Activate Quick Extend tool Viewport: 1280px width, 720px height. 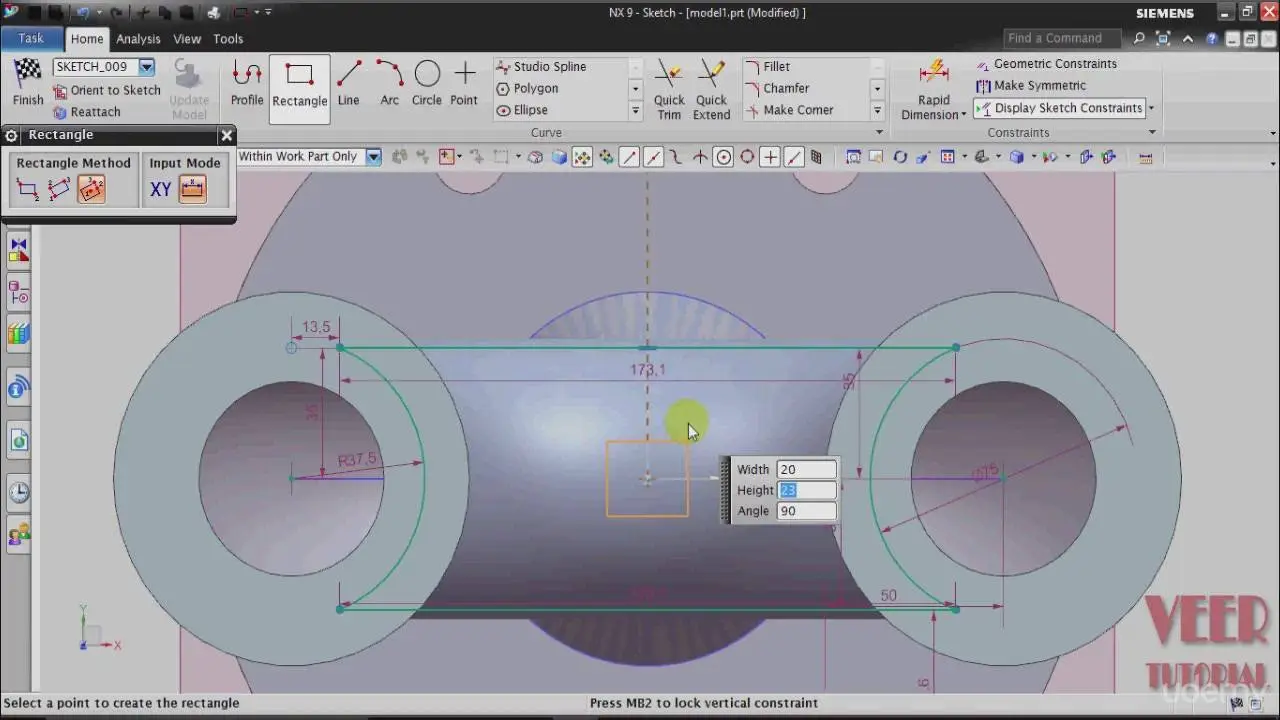coord(711,89)
